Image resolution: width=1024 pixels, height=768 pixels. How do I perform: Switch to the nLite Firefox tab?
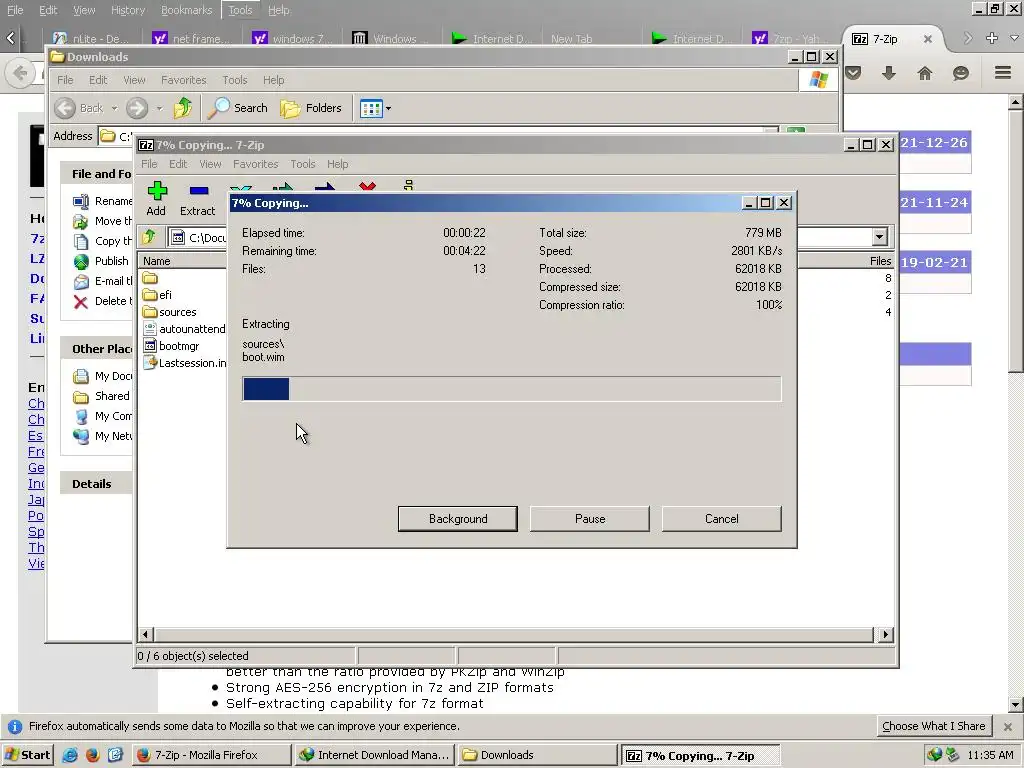coord(91,39)
